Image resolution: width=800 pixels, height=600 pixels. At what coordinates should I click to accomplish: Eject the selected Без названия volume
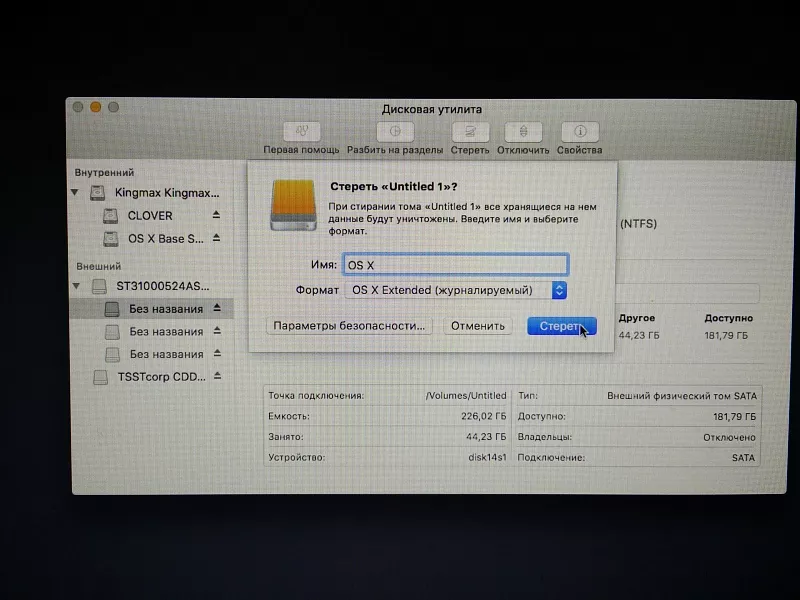pyautogui.click(x=217, y=308)
